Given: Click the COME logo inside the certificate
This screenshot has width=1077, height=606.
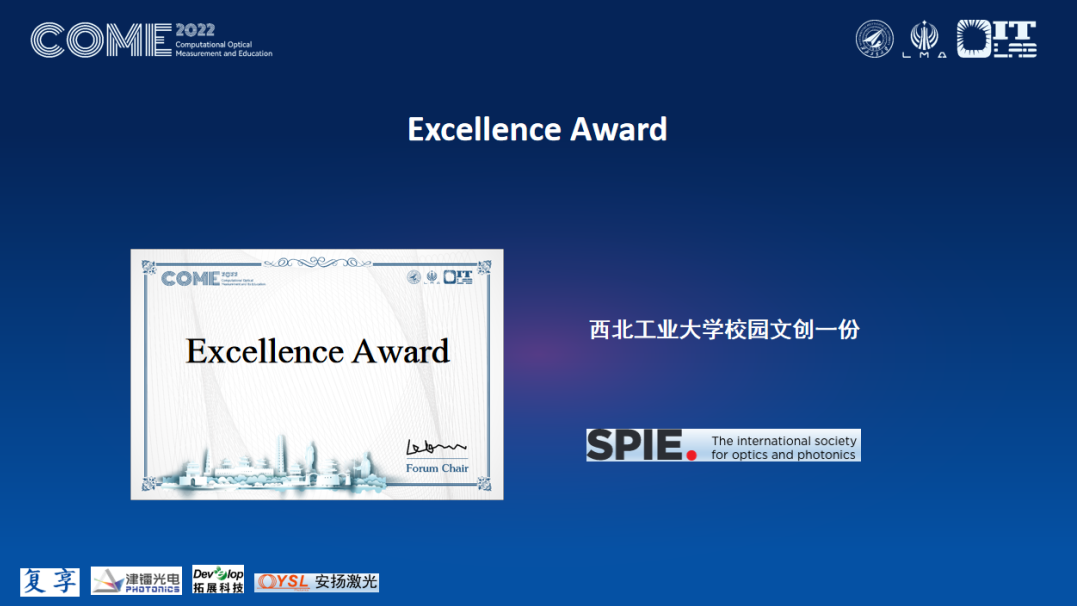Looking at the screenshot, I should [x=213, y=278].
